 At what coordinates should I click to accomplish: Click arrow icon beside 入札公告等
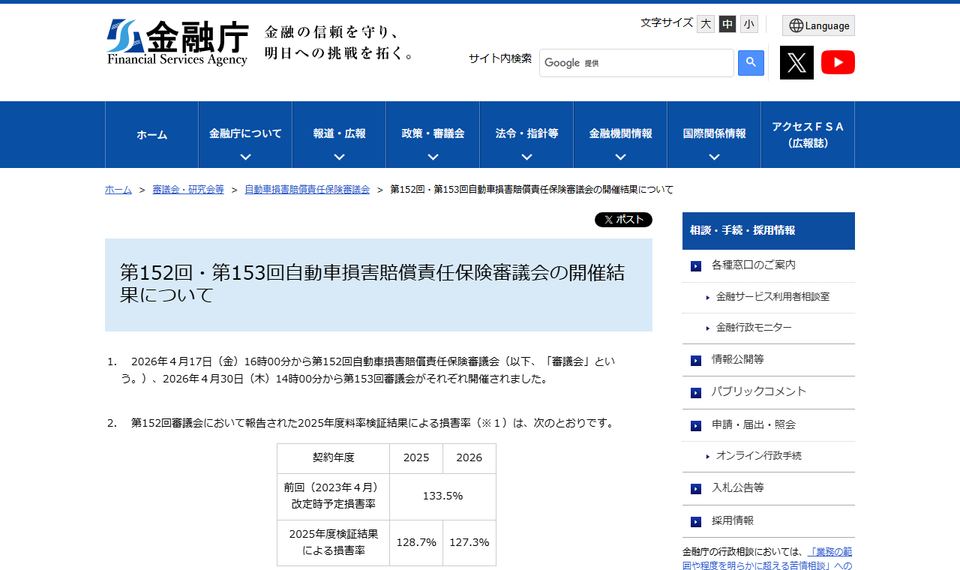pos(696,489)
